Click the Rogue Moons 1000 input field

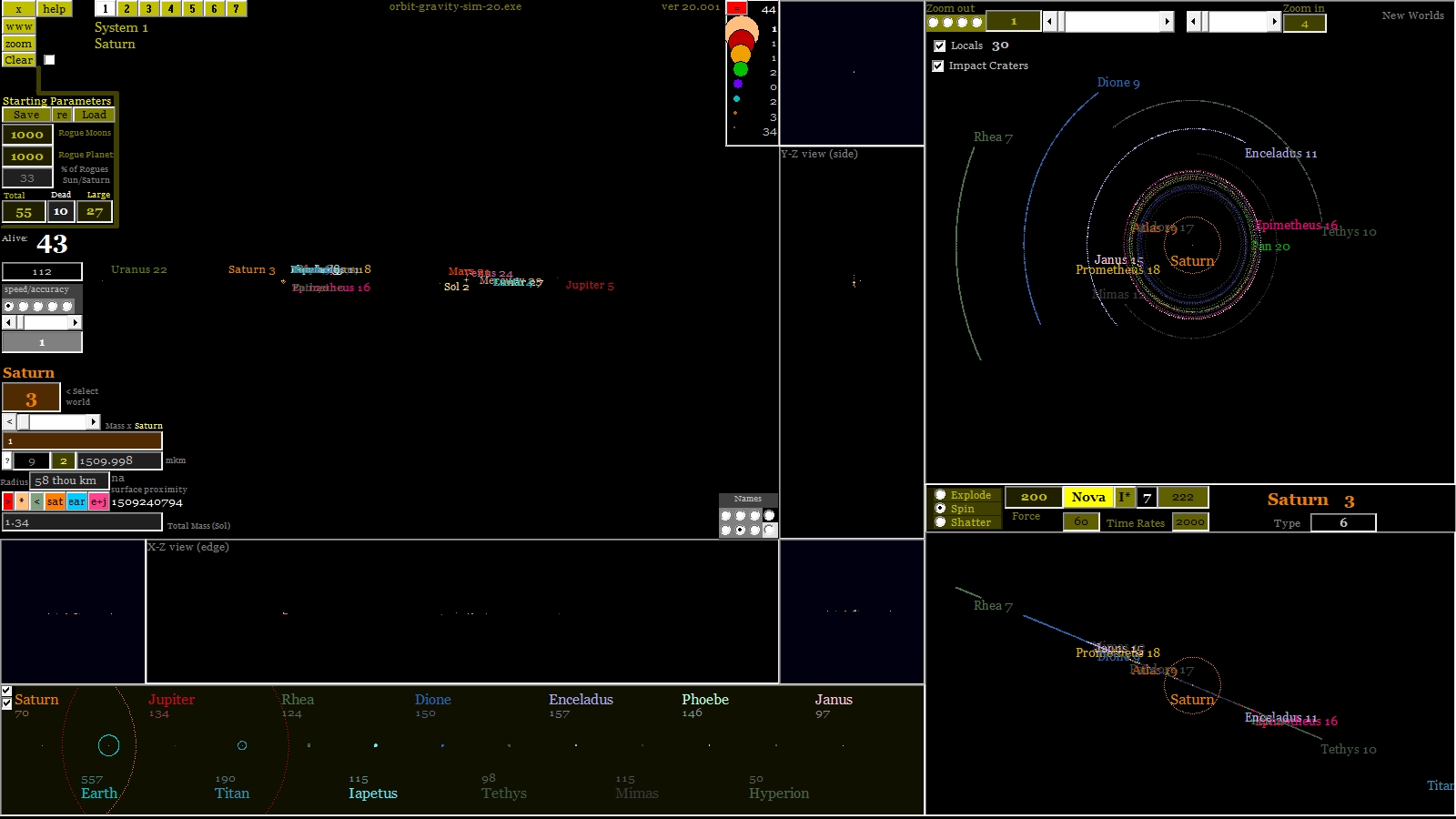tap(27, 135)
